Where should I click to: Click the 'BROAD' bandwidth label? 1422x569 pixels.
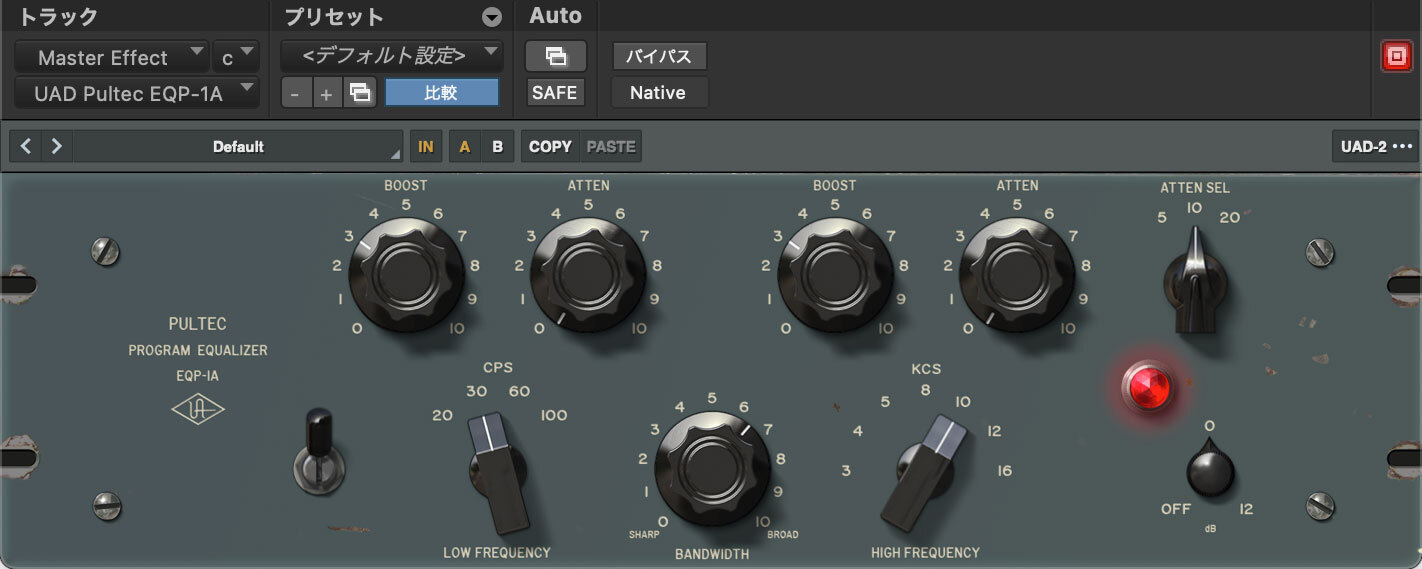(783, 535)
